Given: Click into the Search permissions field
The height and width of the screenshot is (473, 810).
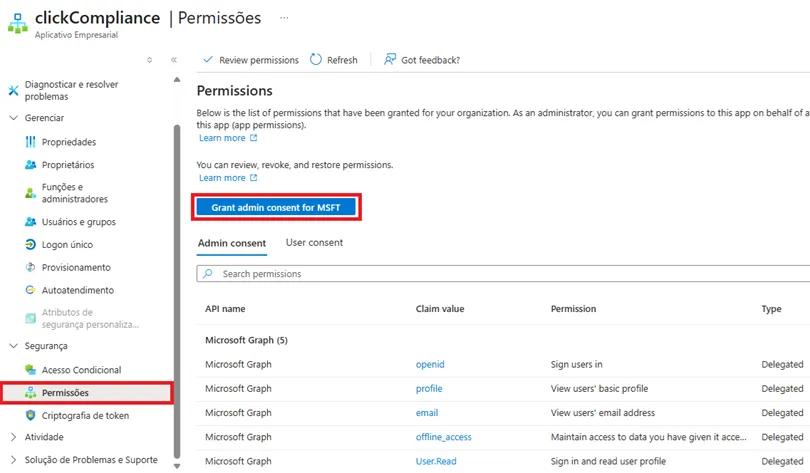Looking at the screenshot, I should [x=503, y=274].
